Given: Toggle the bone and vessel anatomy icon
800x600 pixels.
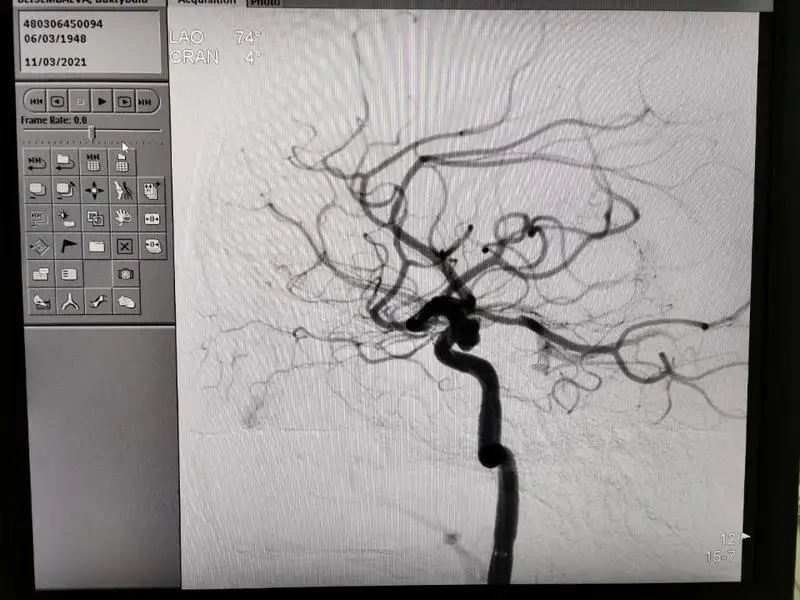Looking at the screenshot, I should click(123, 191).
